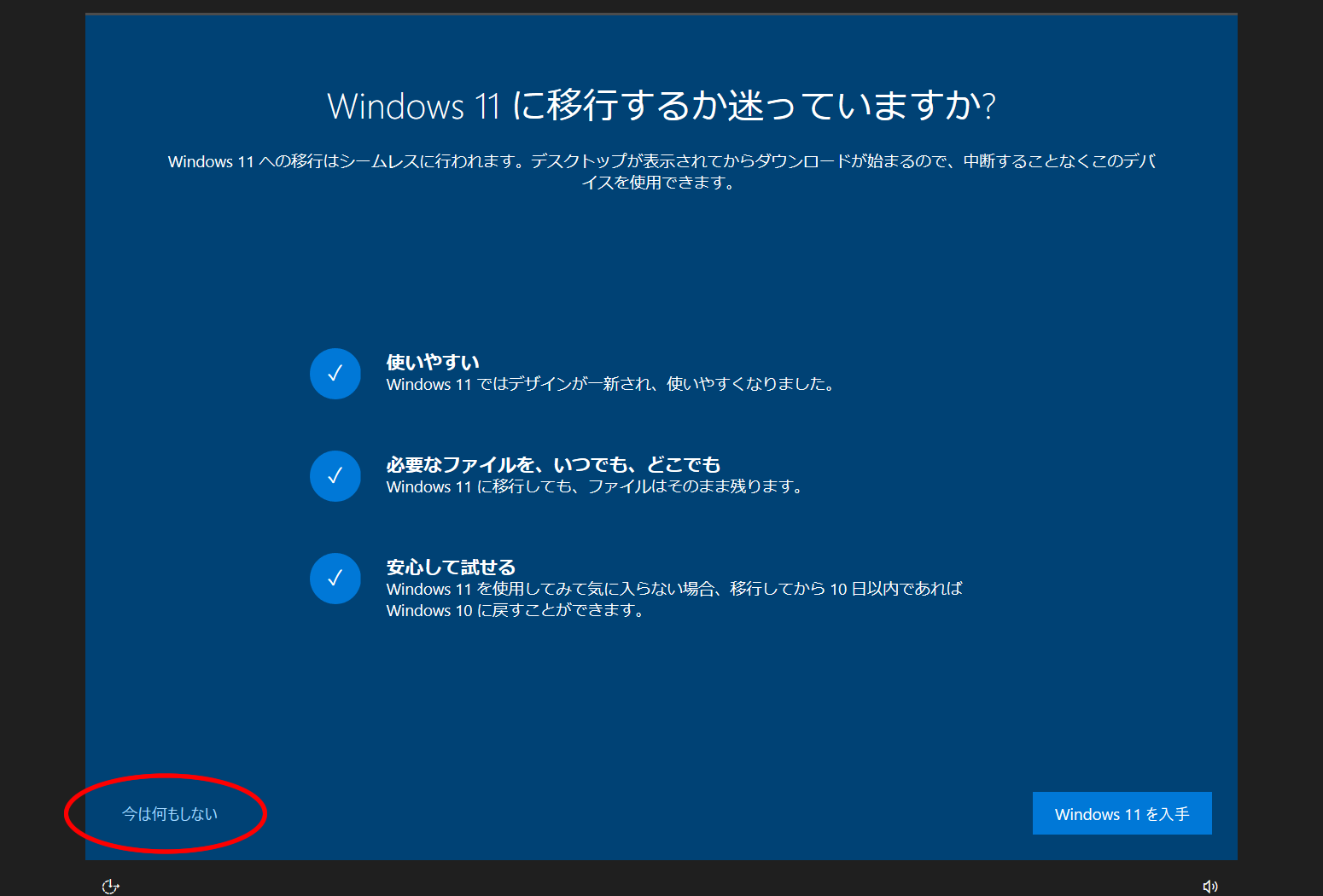Click the intro paragraph about シームレス migration
Screen dimensions: 1323x896
(x=661, y=172)
